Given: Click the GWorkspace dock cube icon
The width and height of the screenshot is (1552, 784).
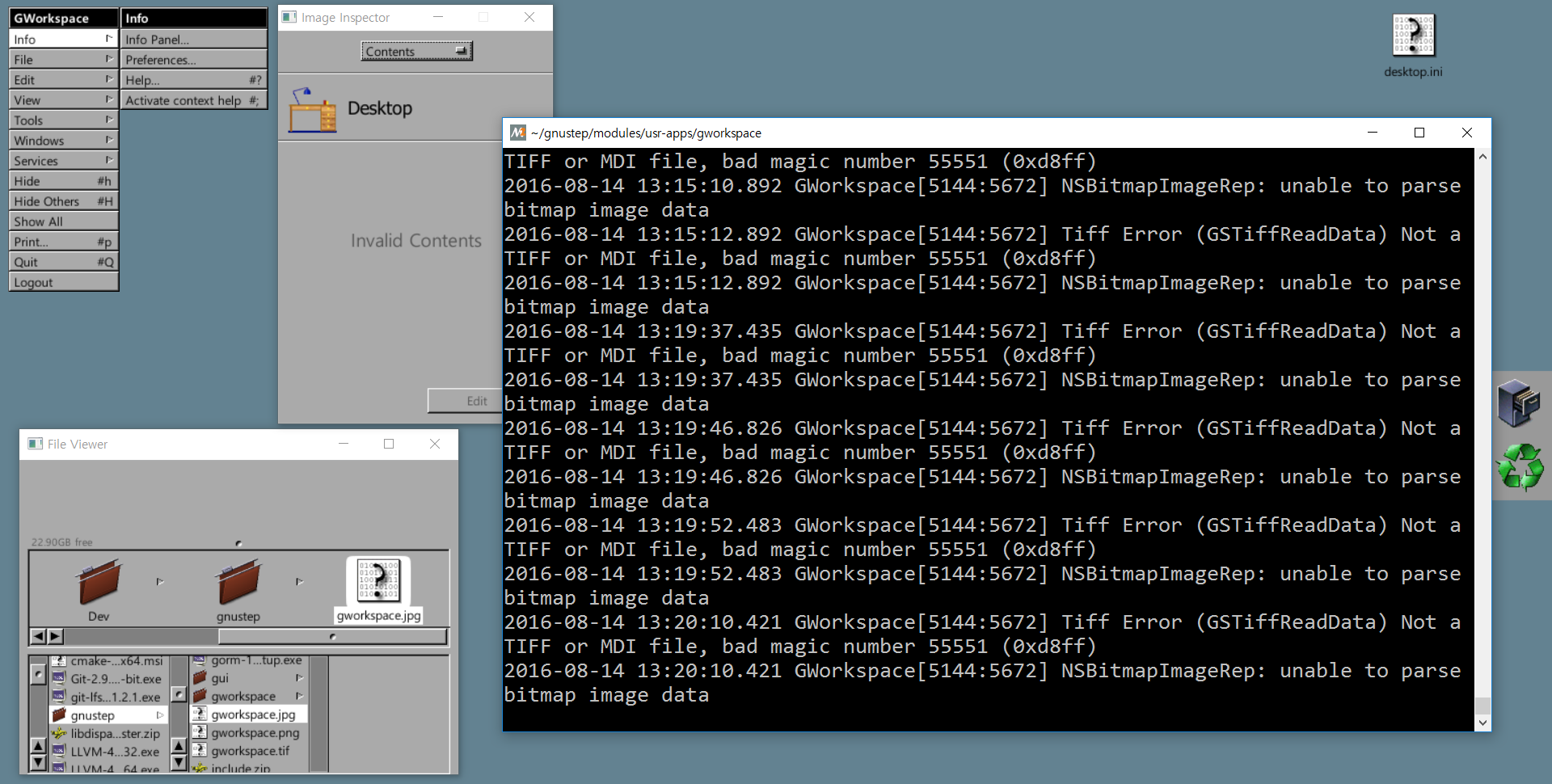Looking at the screenshot, I should 1519,403.
